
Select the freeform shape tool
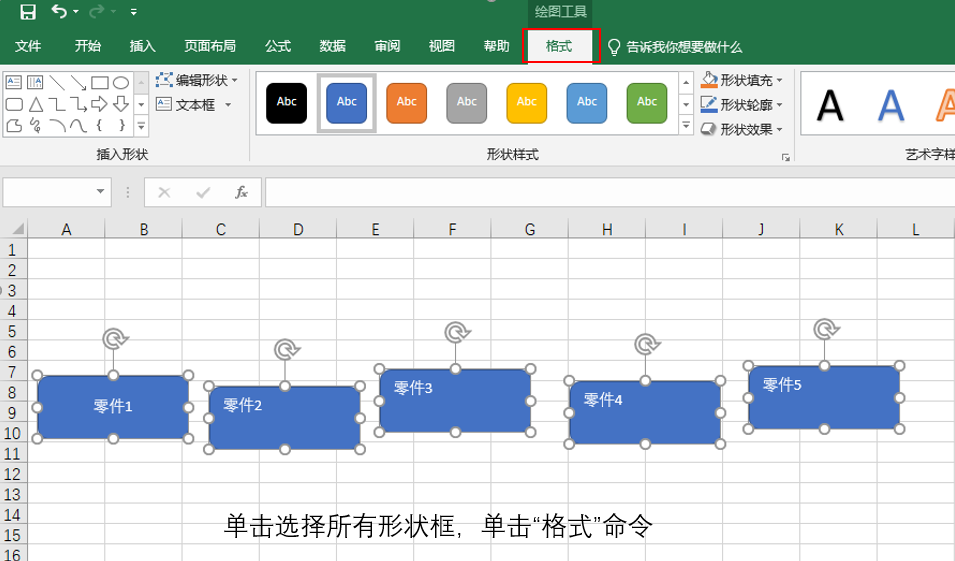click(x=14, y=125)
